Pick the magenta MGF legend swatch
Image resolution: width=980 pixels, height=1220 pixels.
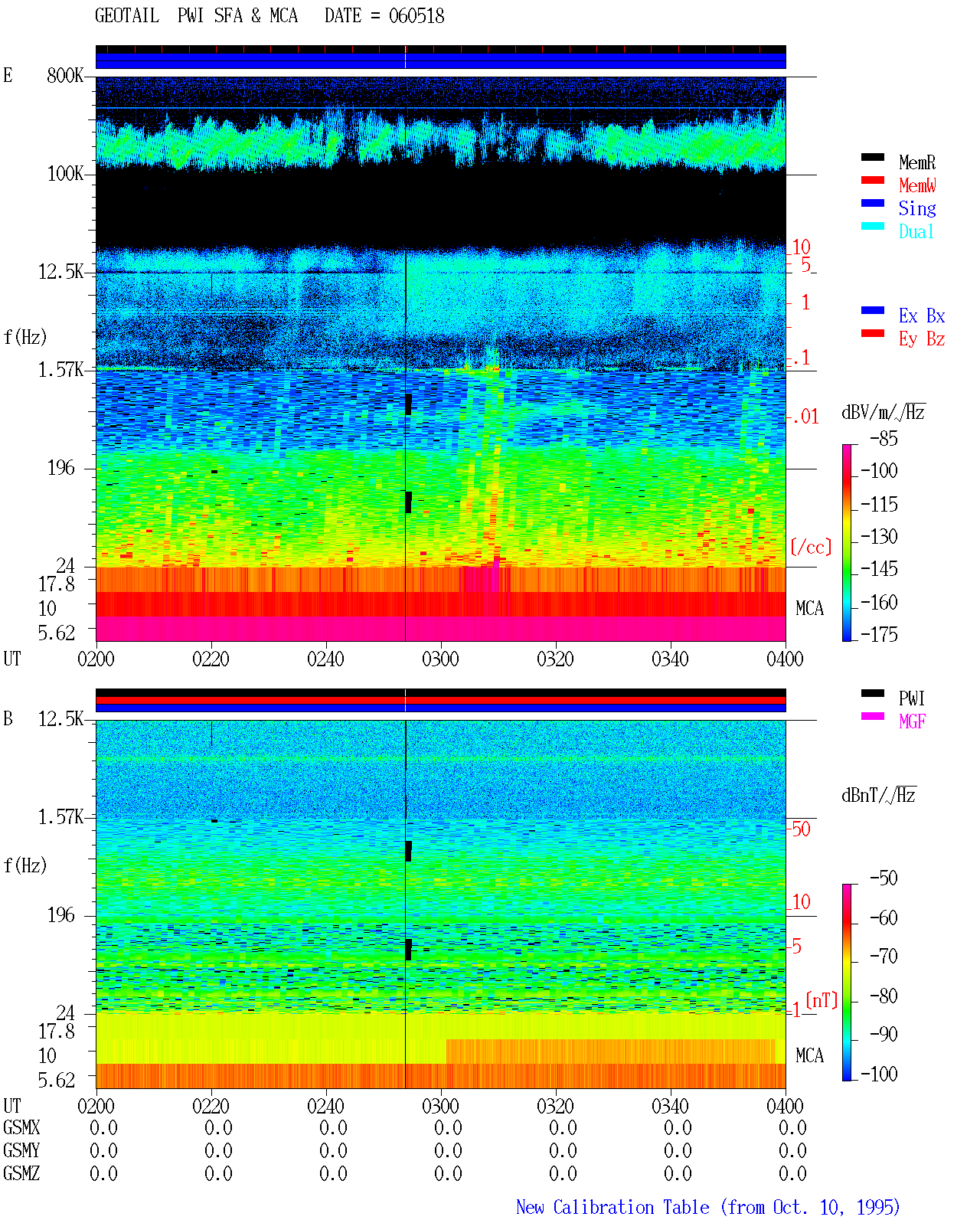coord(873,716)
